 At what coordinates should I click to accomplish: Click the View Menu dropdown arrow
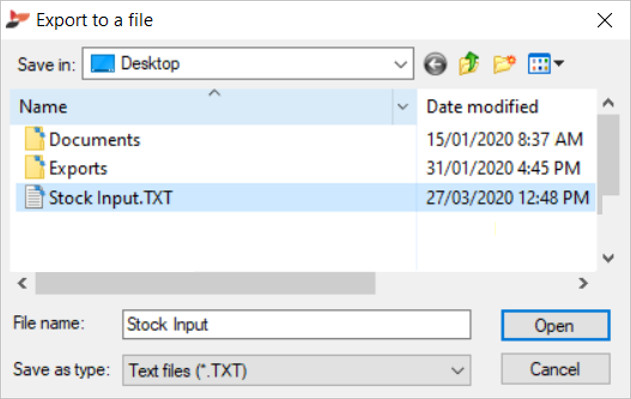pyautogui.click(x=559, y=63)
